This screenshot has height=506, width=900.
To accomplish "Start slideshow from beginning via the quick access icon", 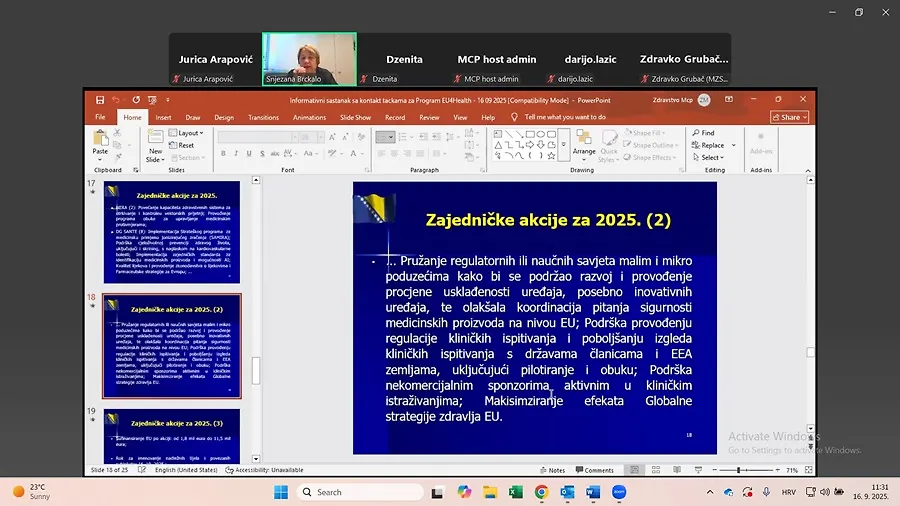I will 152,100.
